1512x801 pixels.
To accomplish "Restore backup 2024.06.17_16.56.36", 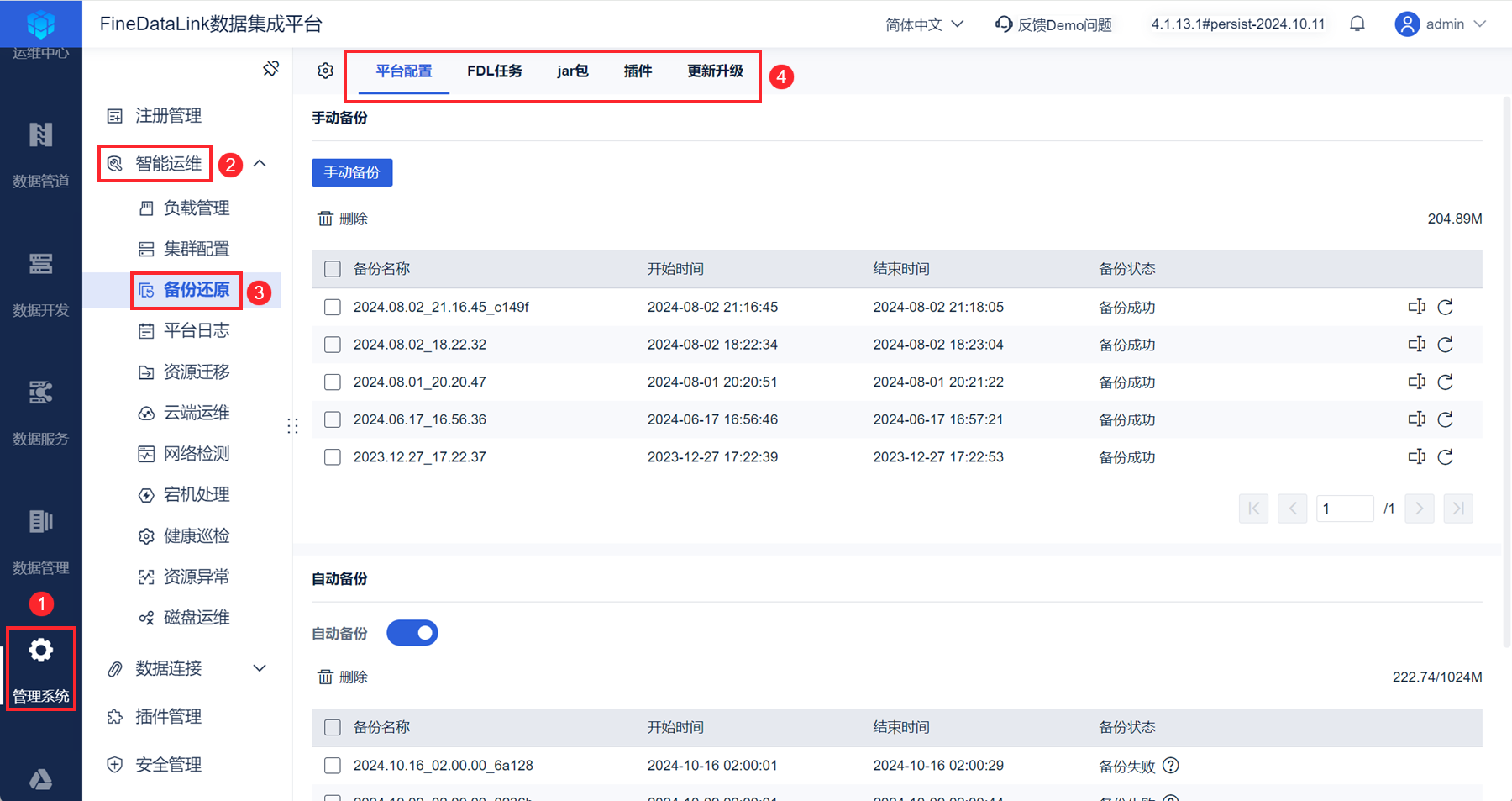I will pyautogui.click(x=1446, y=419).
